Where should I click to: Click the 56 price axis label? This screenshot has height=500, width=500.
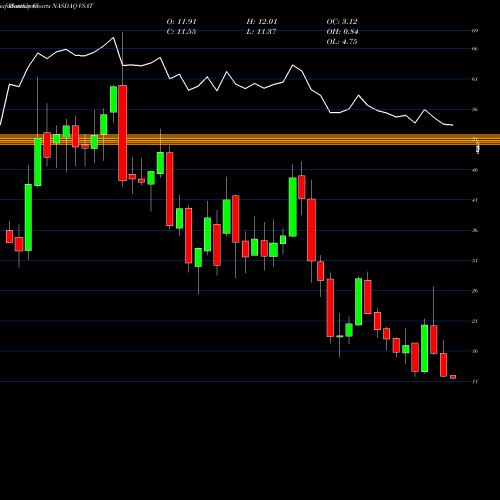(475, 110)
